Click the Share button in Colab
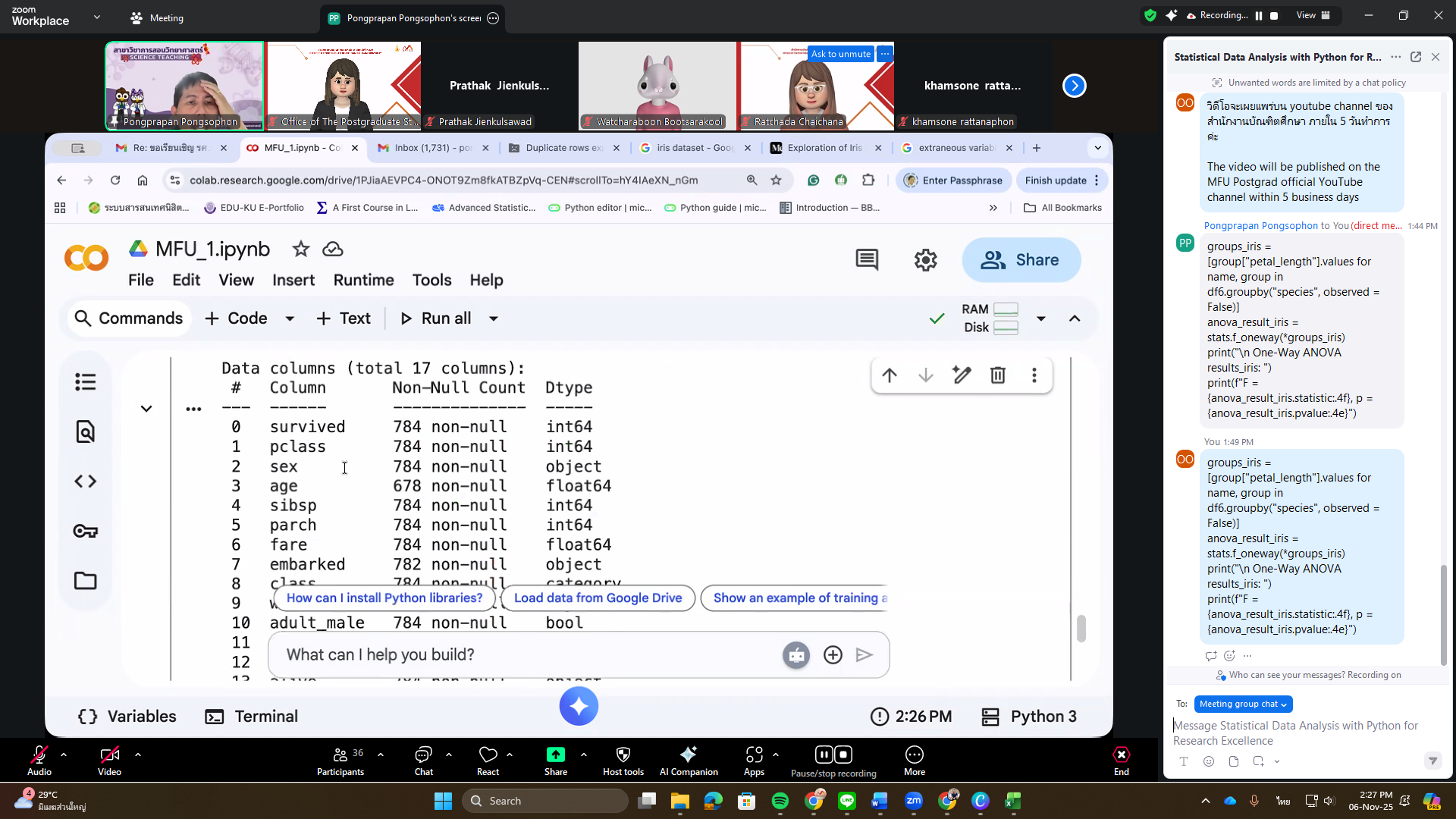This screenshot has height=819, width=1456. tap(1021, 260)
